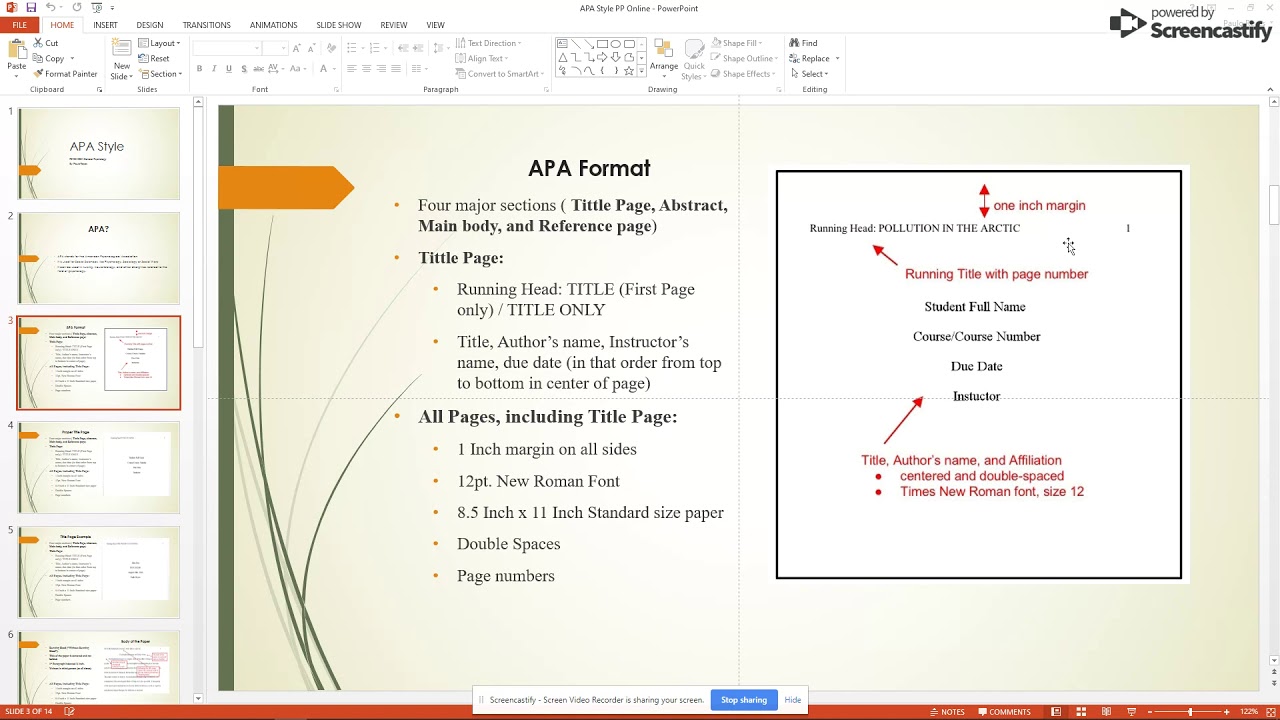
Task: Open the Replace dropdown arrow
Action: [837, 58]
